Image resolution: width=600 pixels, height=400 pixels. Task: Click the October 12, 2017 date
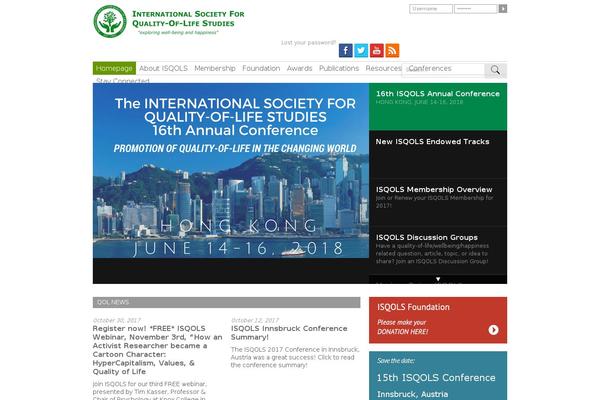click(x=255, y=320)
